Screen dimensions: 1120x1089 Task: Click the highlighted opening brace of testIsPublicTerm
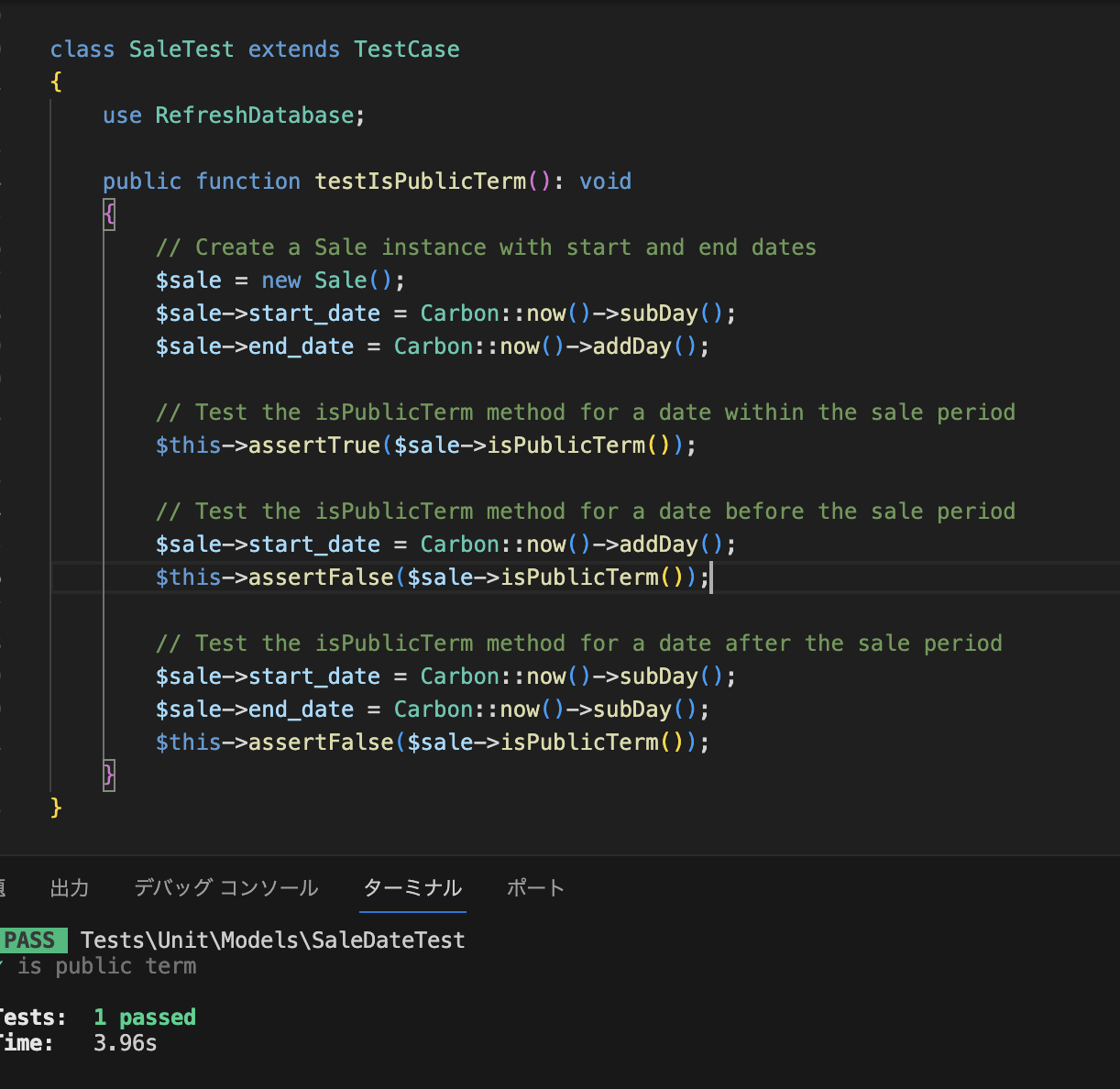(x=109, y=215)
